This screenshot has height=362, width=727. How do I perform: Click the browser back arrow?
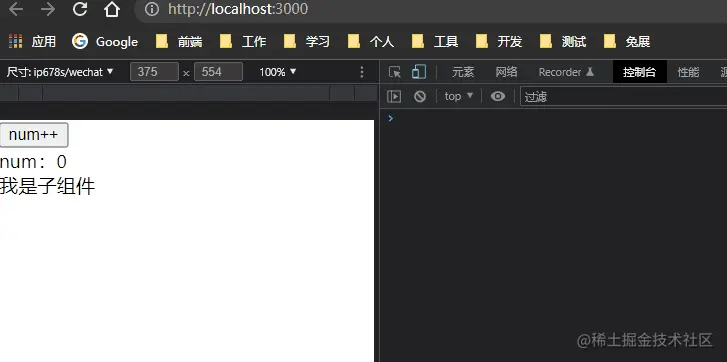point(16,9)
